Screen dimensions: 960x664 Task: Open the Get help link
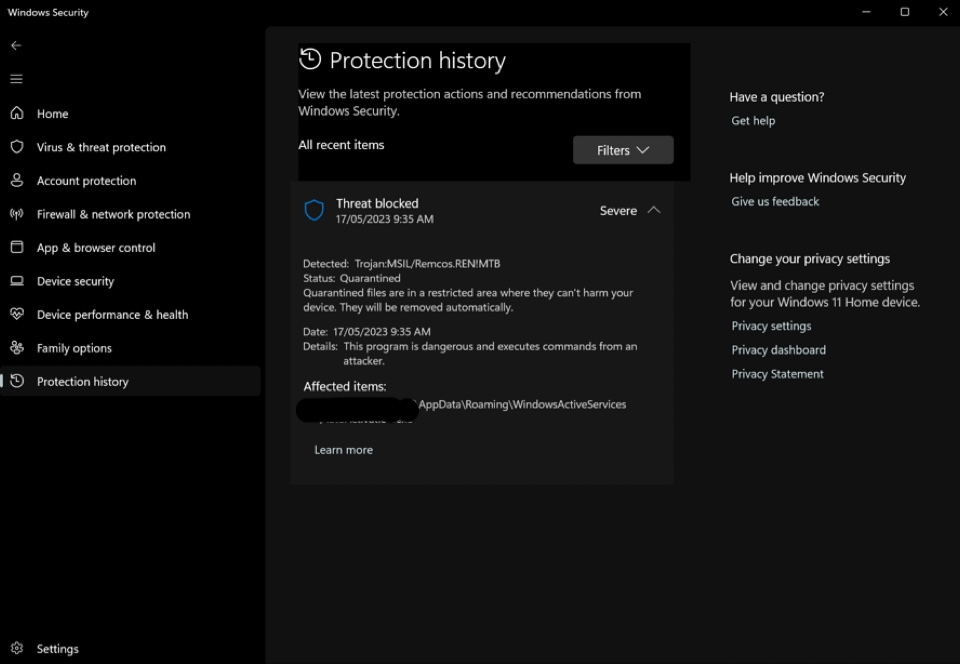coord(753,121)
